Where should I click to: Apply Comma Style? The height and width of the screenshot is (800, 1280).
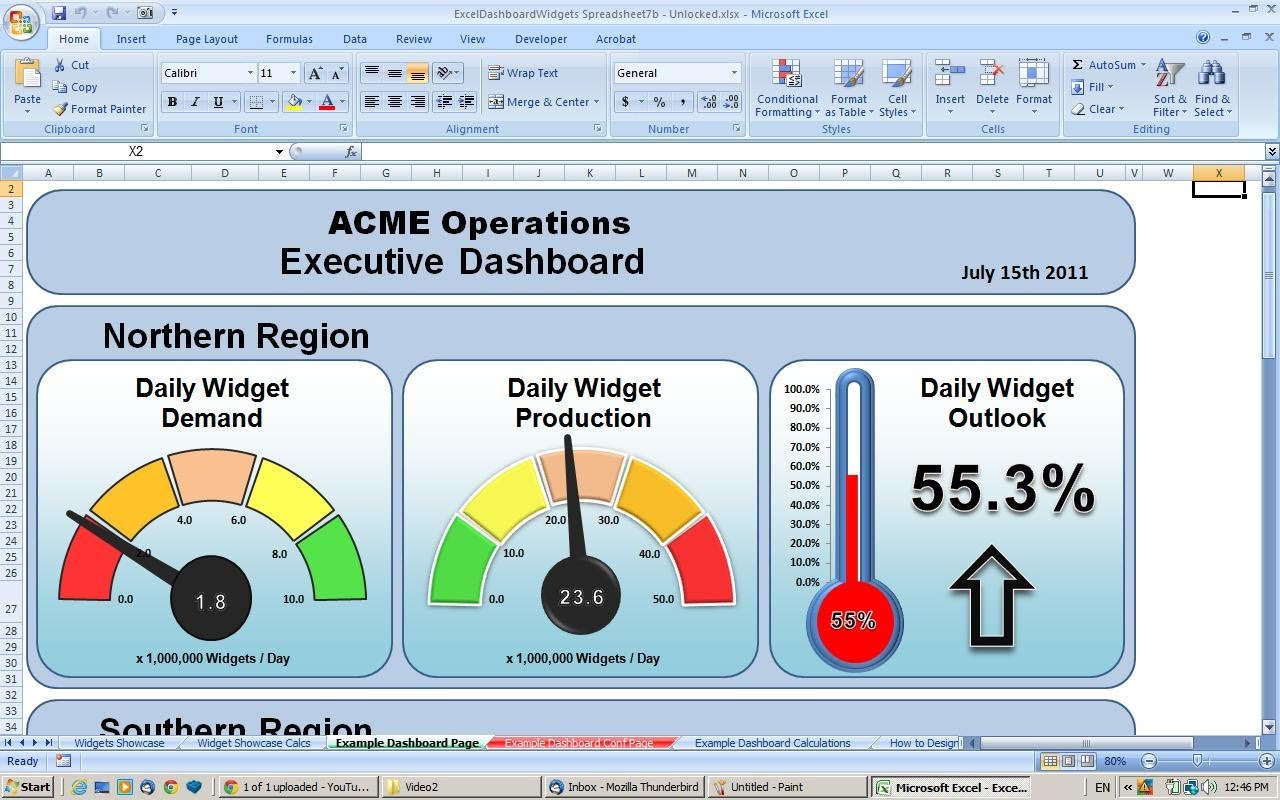682,102
